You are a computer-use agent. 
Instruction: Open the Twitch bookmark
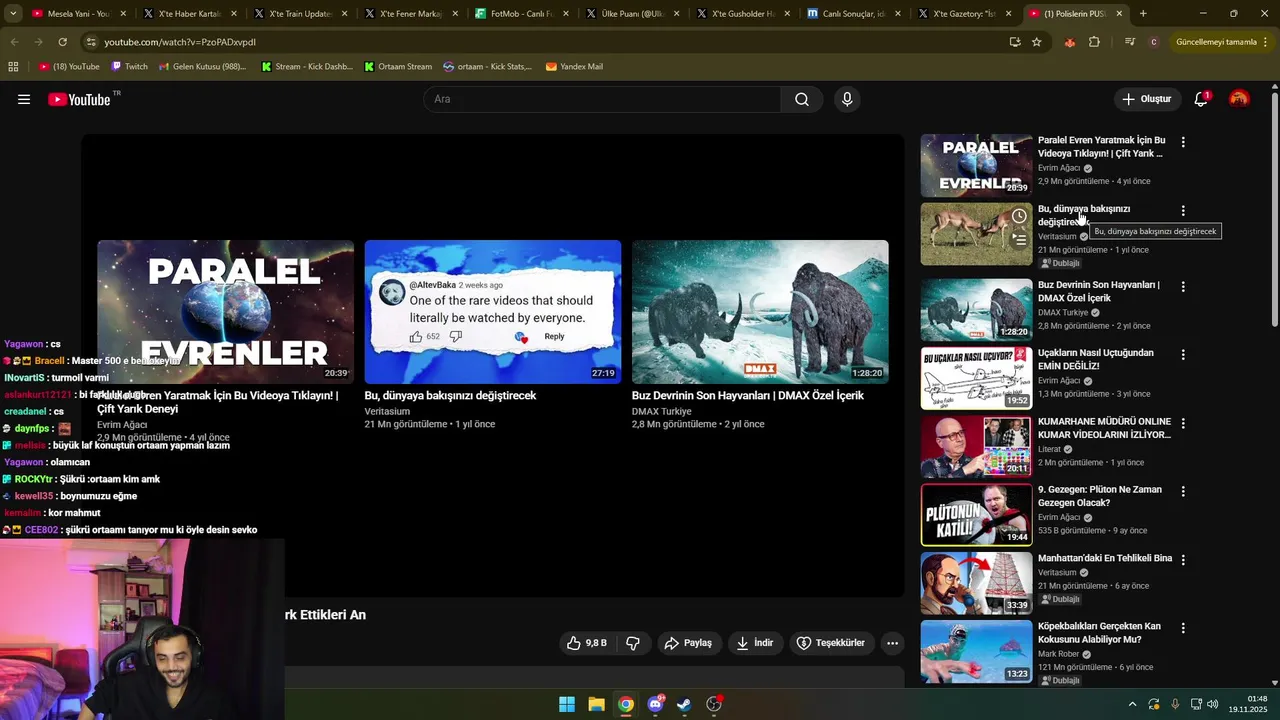[129, 67]
